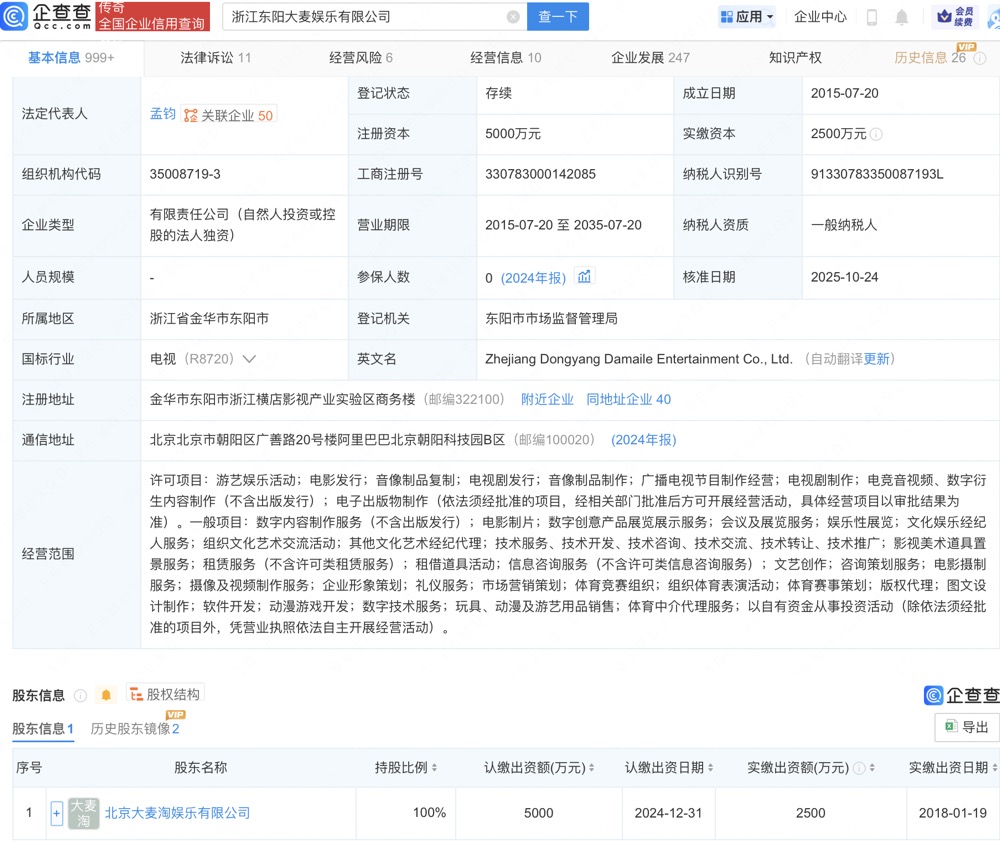The height and width of the screenshot is (841, 1000).
Task: Expand the 北京大麦淘娱乐 shareholder row
Action: coord(57,813)
